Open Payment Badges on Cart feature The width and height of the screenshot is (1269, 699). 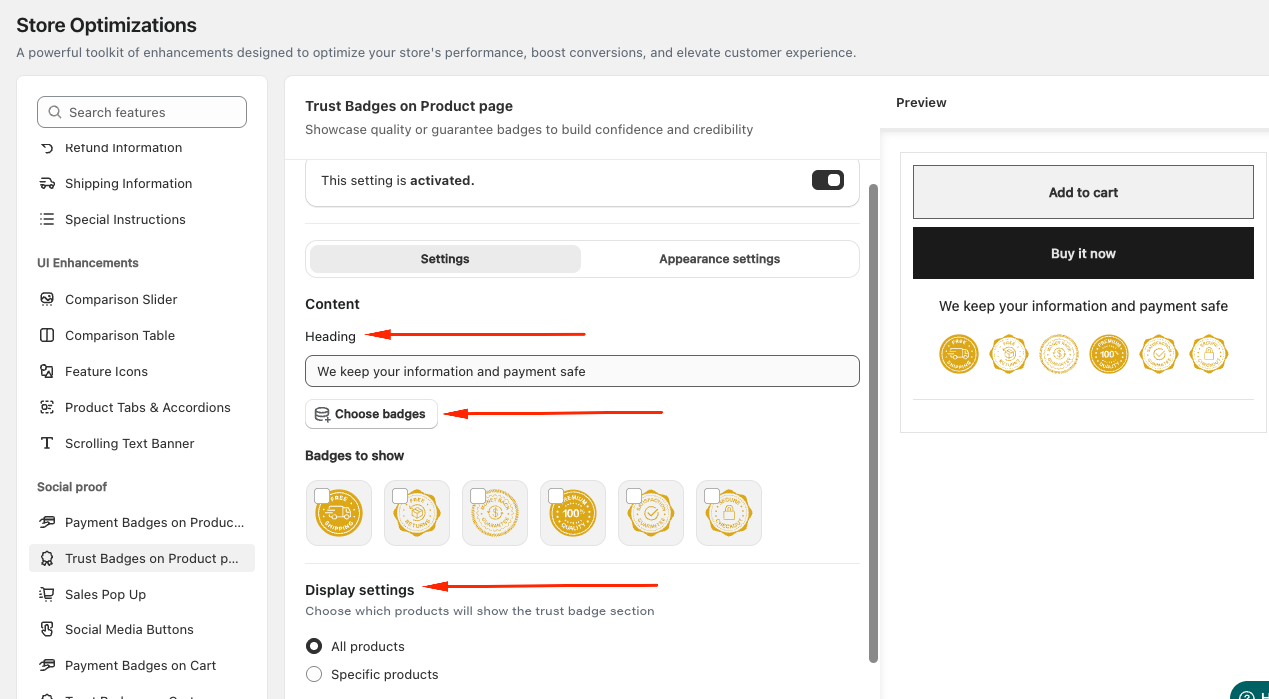click(x=142, y=665)
